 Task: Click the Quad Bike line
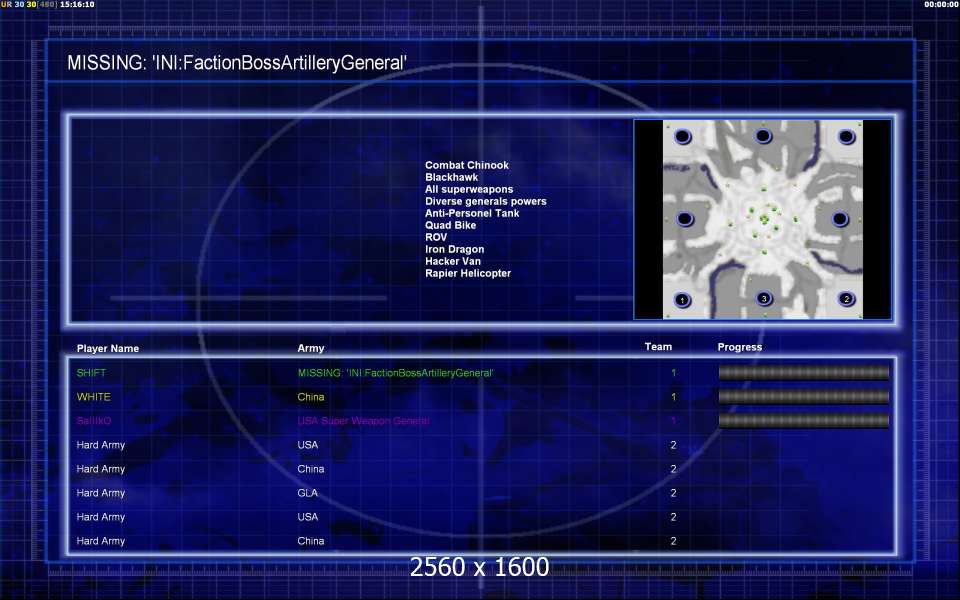(x=451, y=225)
